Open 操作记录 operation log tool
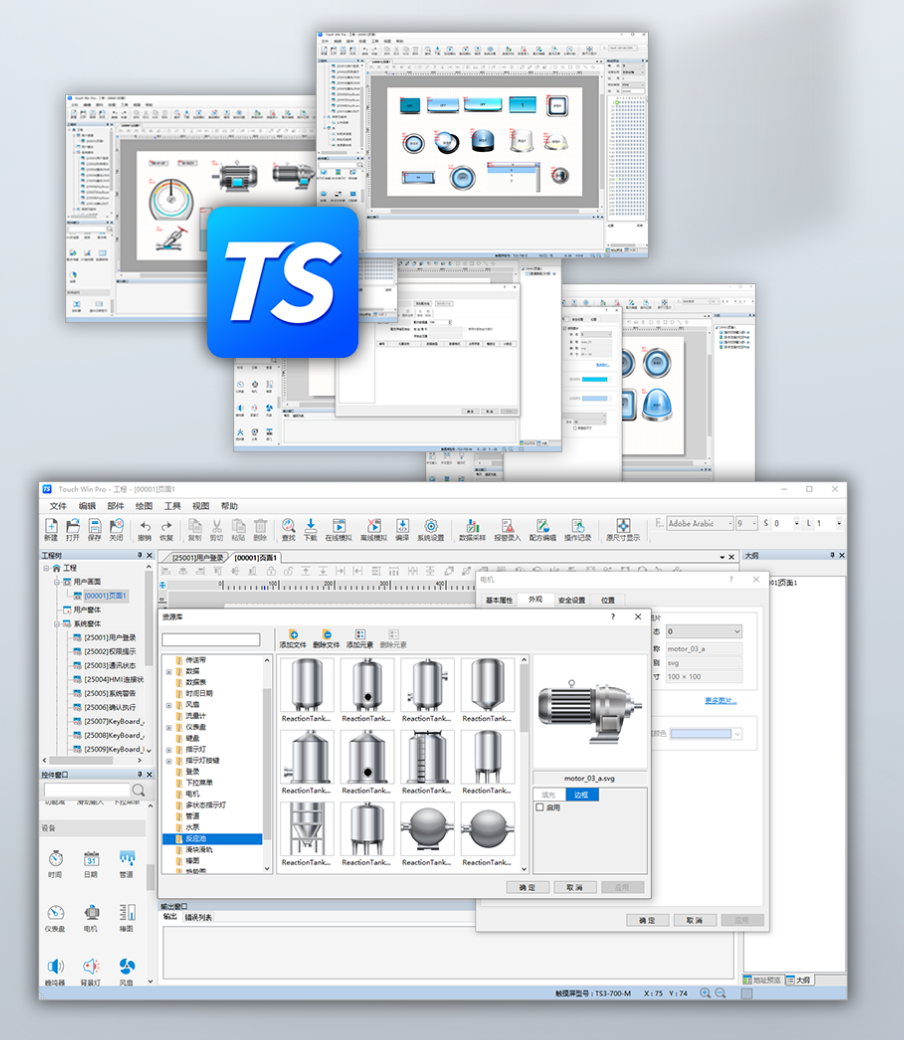This screenshot has height=1040, width=904. point(578,529)
